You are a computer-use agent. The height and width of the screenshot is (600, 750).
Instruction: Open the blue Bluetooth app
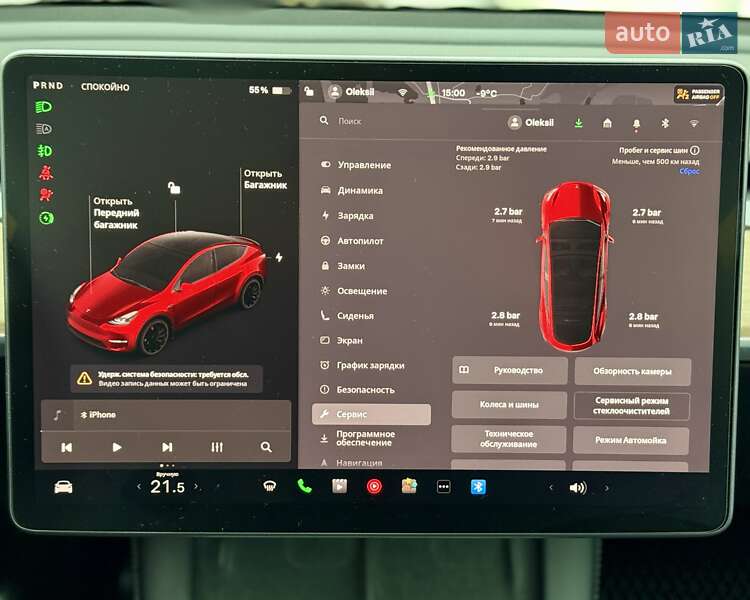(x=478, y=487)
